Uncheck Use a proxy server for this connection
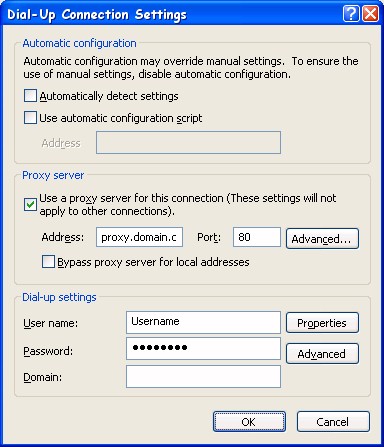The height and width of the screenshot is (447, 384). [30, 204]
